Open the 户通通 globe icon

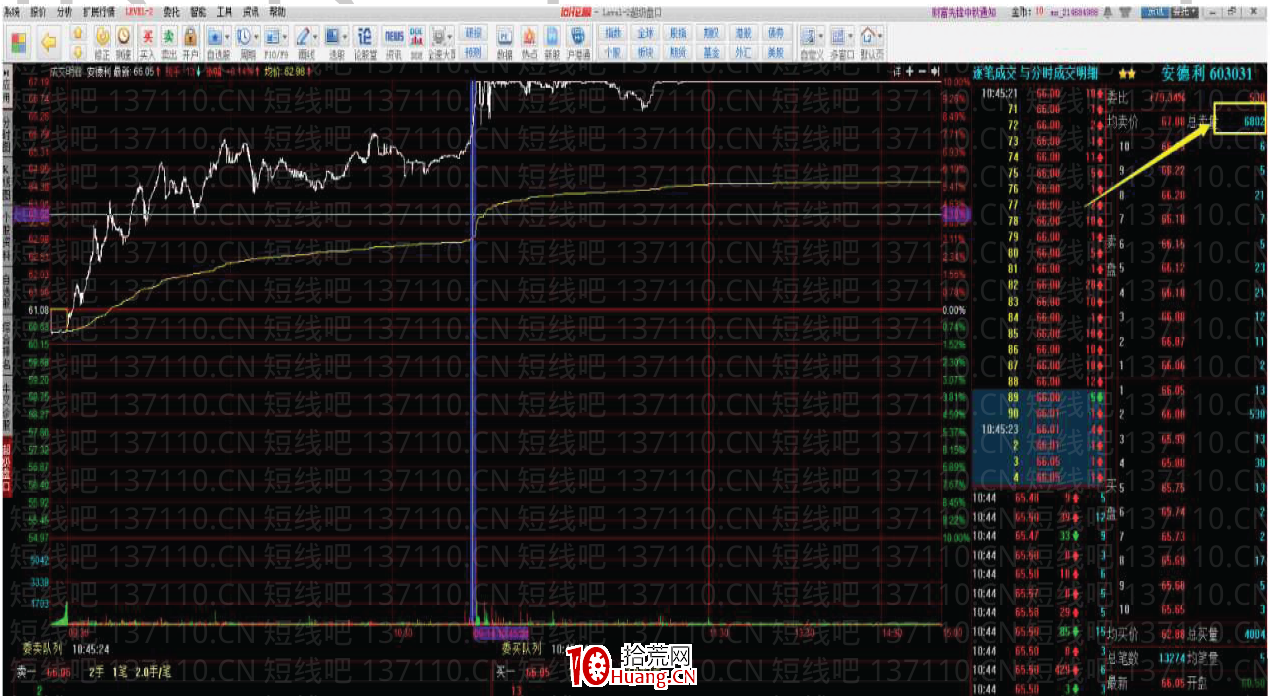[578, 35]
